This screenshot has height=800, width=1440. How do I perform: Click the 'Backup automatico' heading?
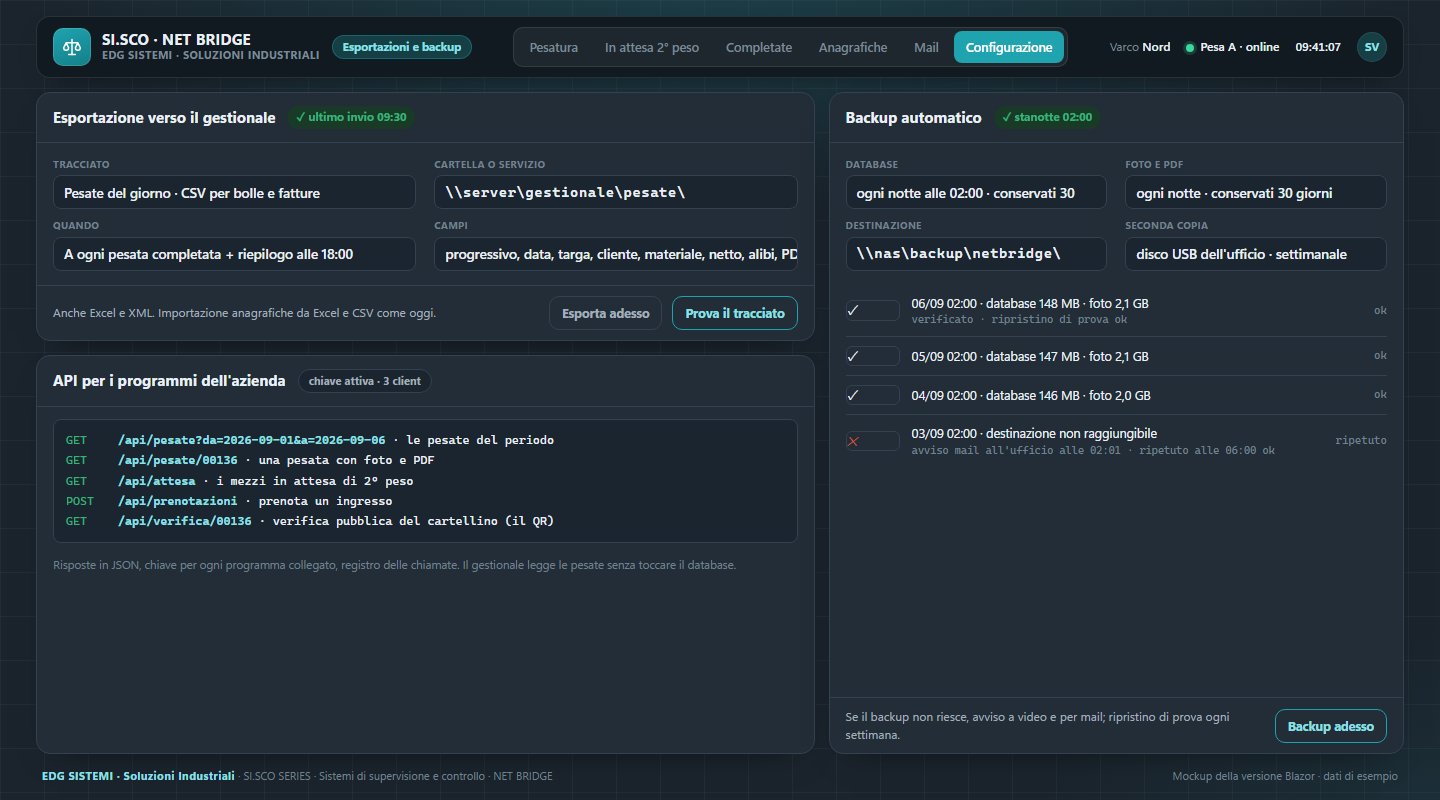914,117
